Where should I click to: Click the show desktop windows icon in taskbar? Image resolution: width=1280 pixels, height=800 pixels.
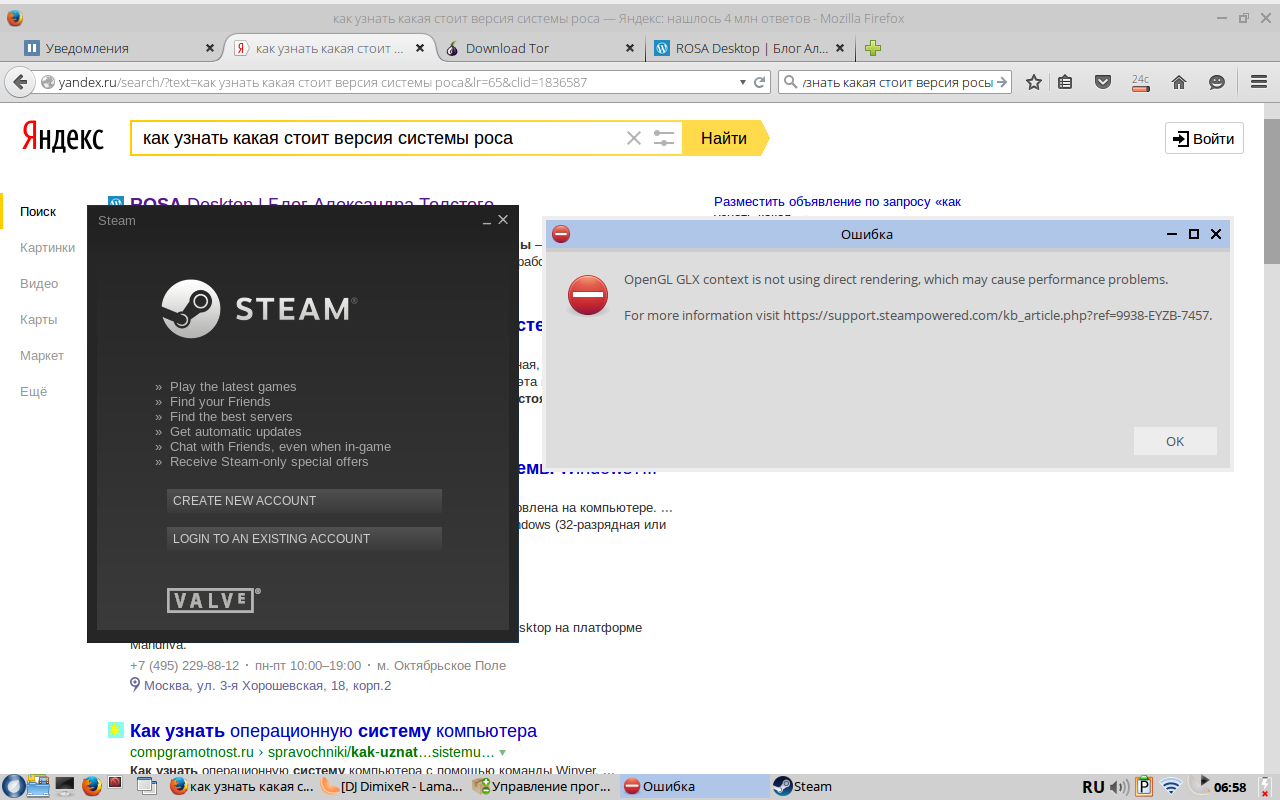(x=147, y=786)
